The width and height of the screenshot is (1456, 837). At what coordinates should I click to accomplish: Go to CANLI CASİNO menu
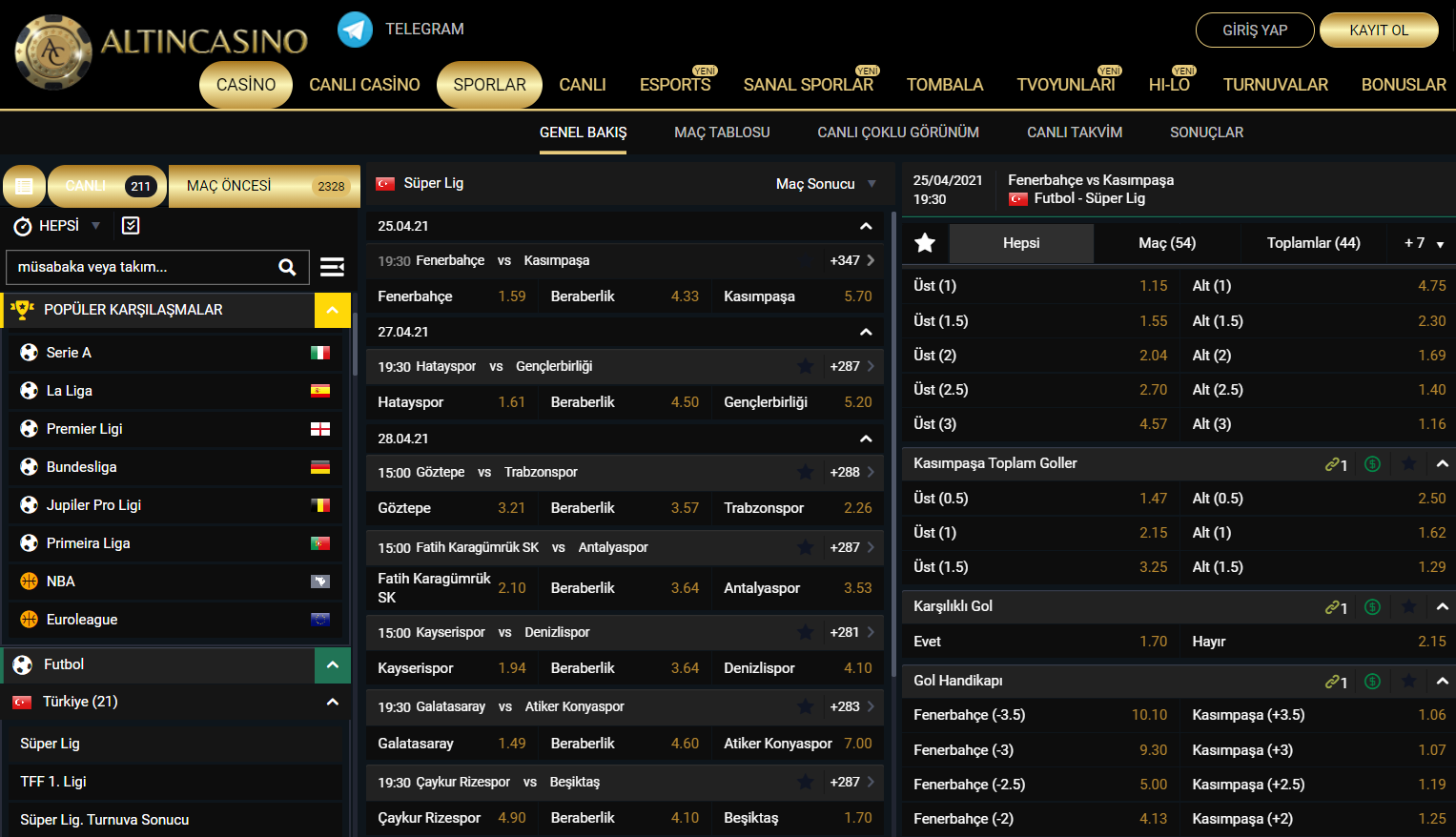pos(364,85)
